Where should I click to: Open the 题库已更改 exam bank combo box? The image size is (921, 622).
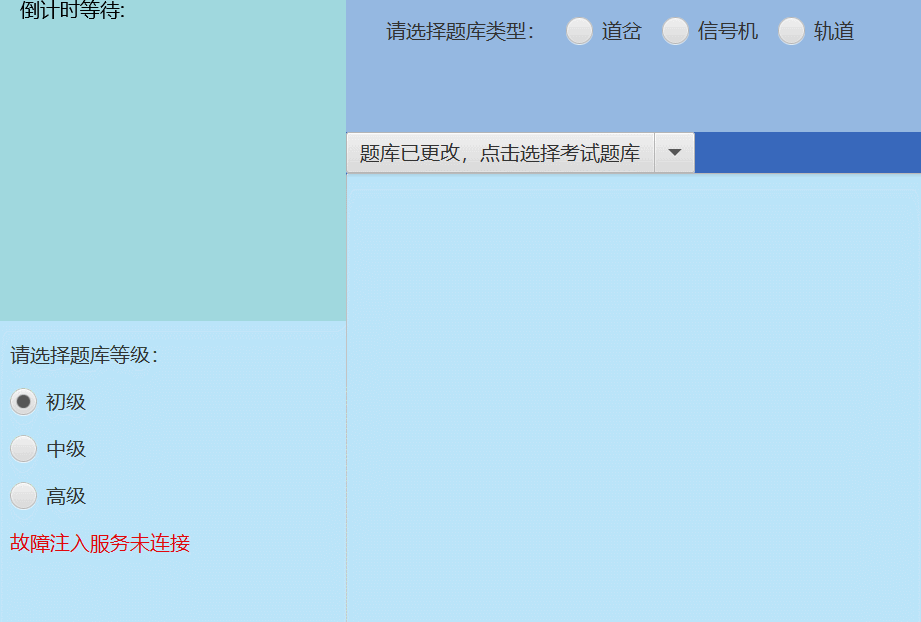pyautogui.click(x=500, y=153)
